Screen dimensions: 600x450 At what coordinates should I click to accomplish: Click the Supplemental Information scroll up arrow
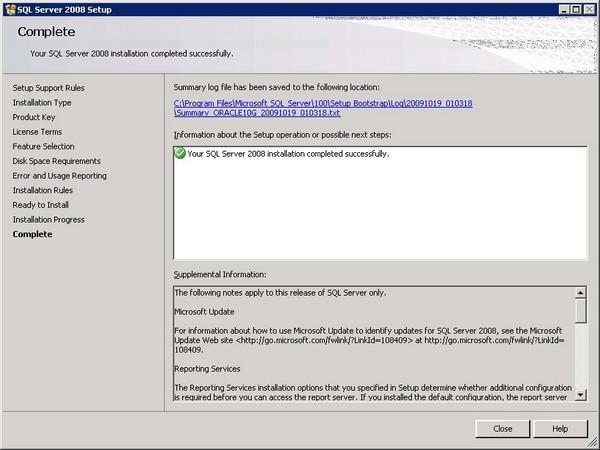(580, 292)
